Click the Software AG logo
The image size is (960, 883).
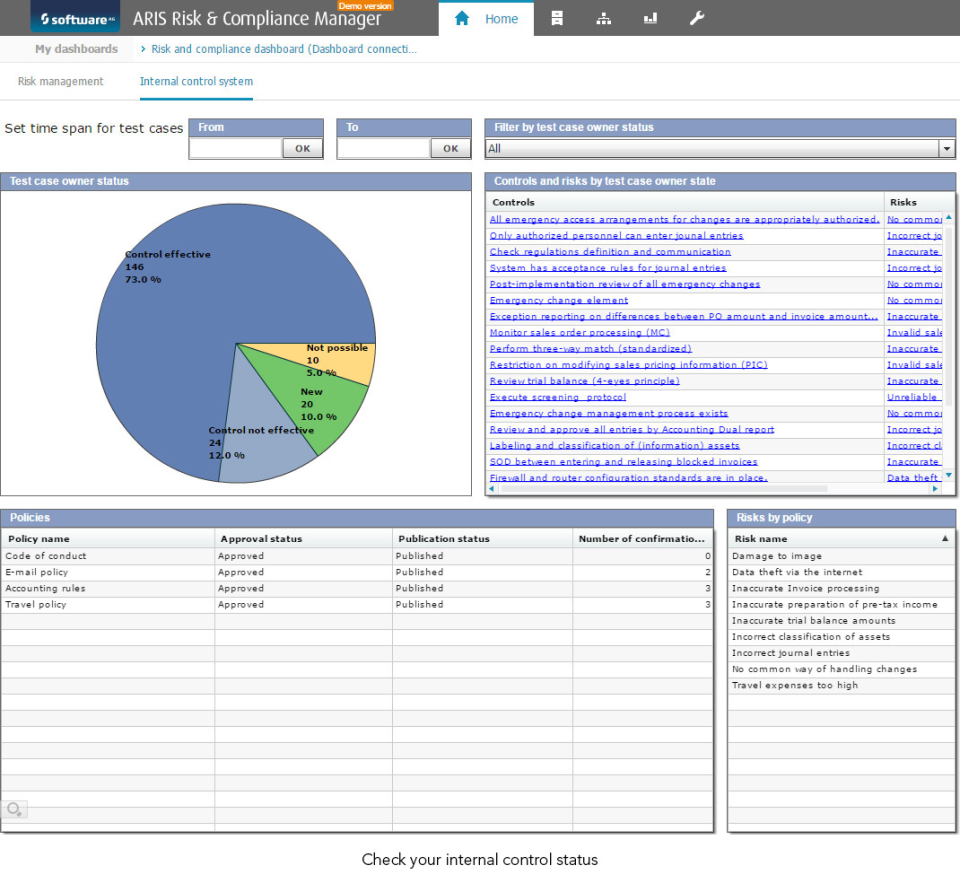(x=75, y=19)
